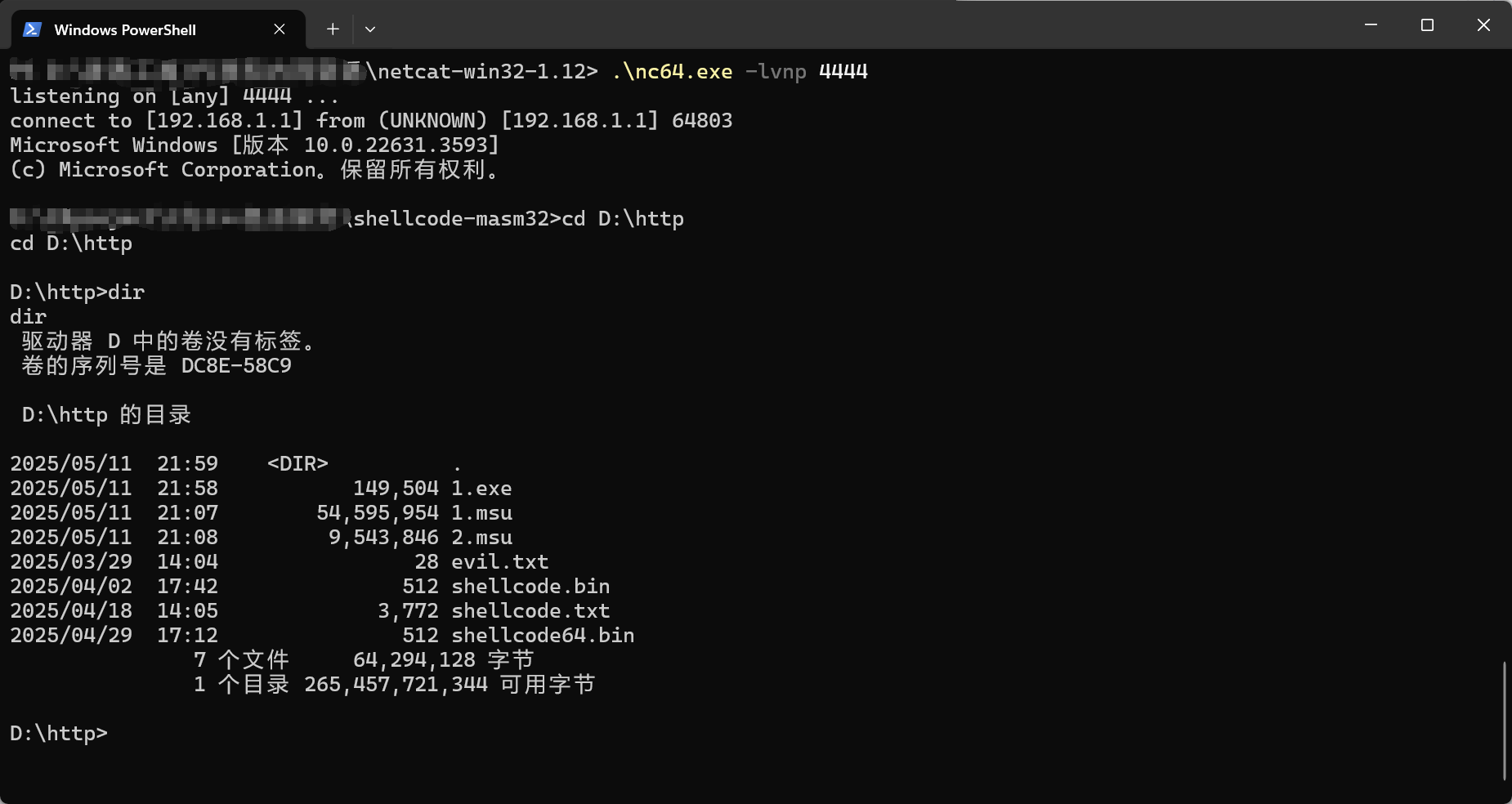The width and height of the screenshot is (1512, 804).
Task: Minimize the terminal window
Action: (x=1371, y=25)
